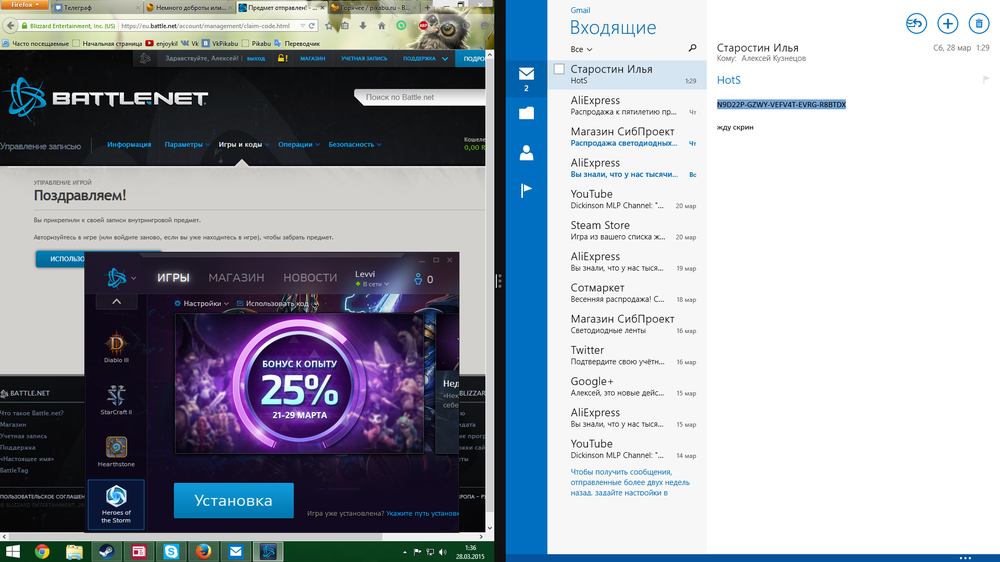
Task: Select Heroes of the Storm in launcher
Action: pyautogui.click(x=116, y=505)
